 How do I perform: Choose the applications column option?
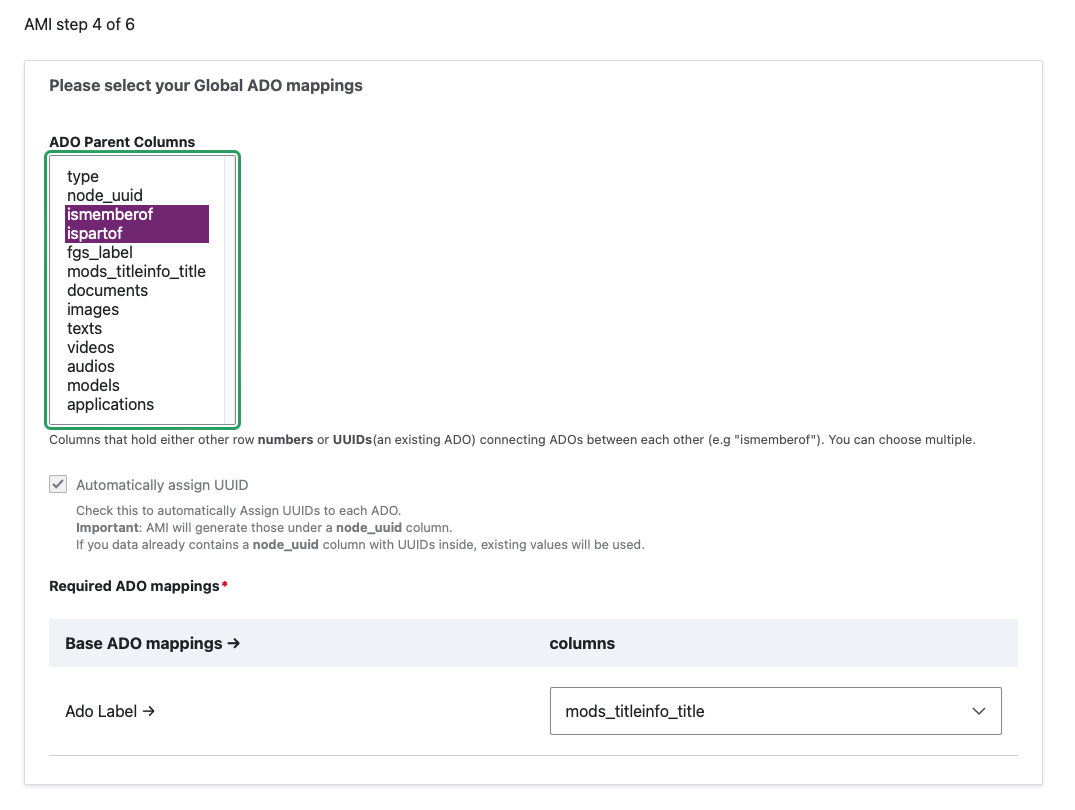(x=110, y=405)
